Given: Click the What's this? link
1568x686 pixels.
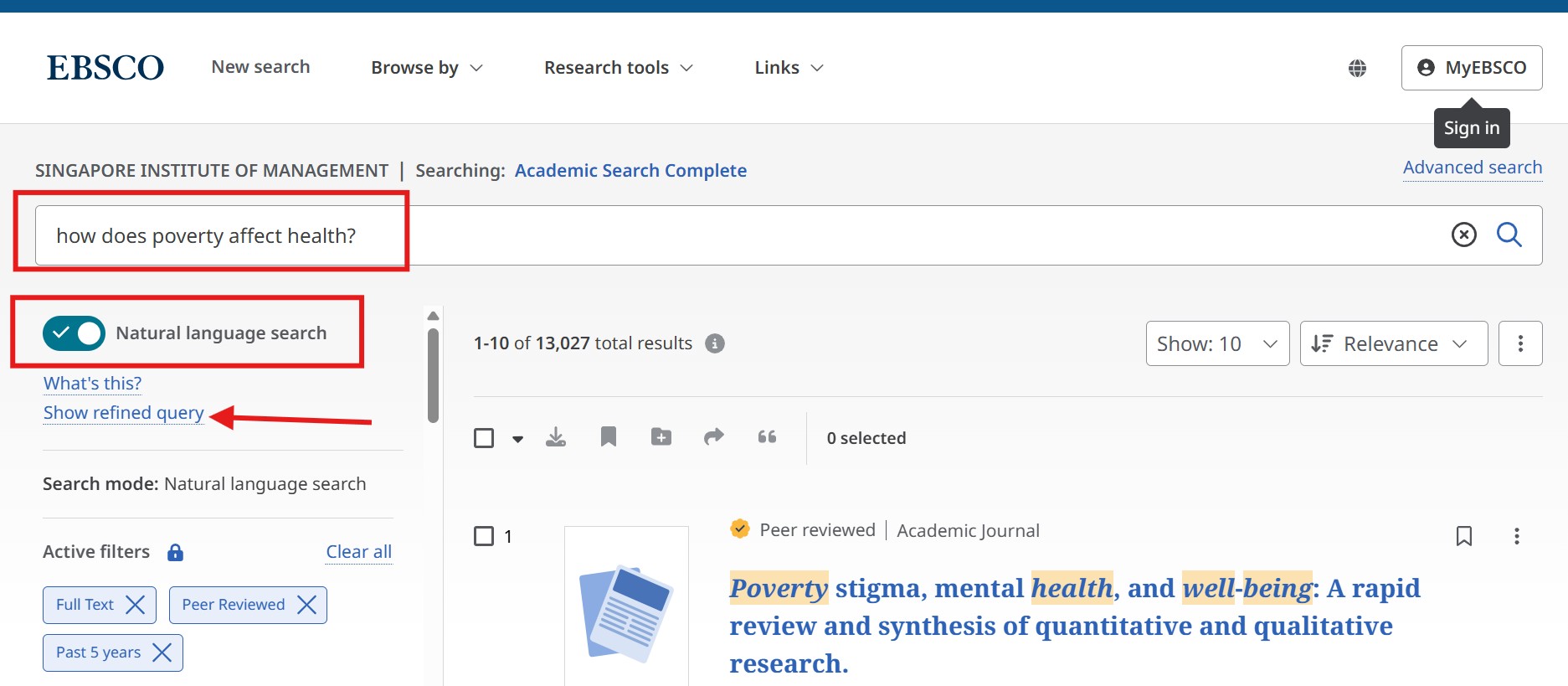Looking at the screenshot, I should click(92, 384).
